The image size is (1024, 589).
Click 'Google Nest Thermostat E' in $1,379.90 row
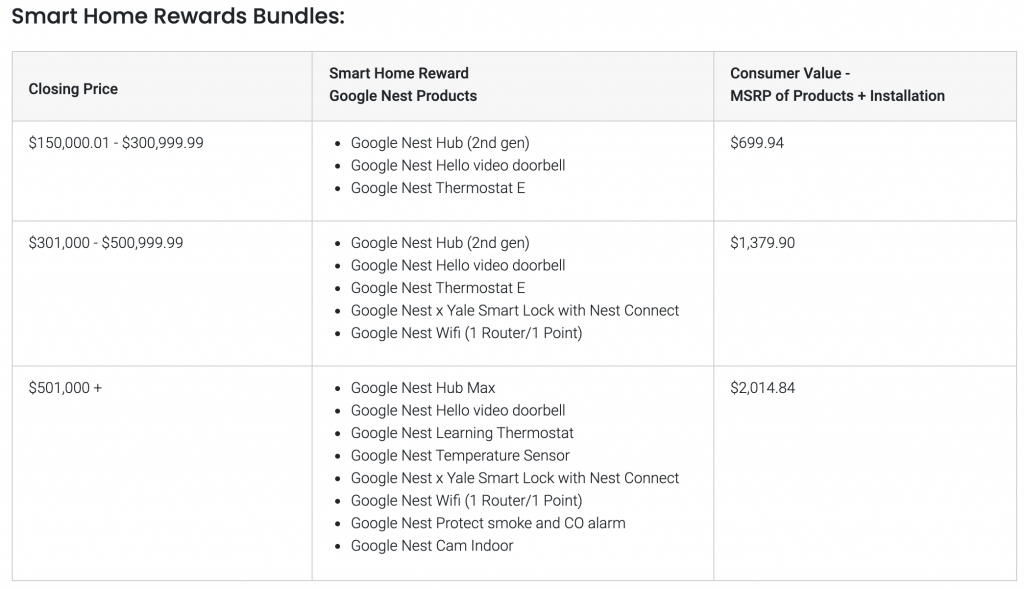coord(438,288)
